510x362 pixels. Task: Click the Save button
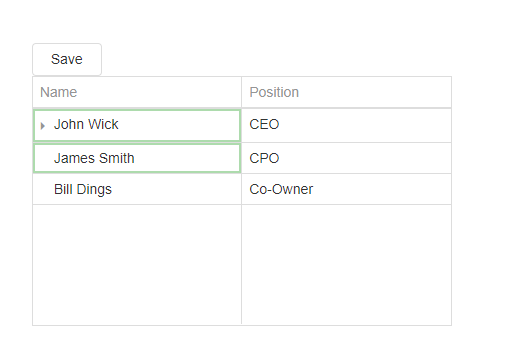tap(67, 59)
